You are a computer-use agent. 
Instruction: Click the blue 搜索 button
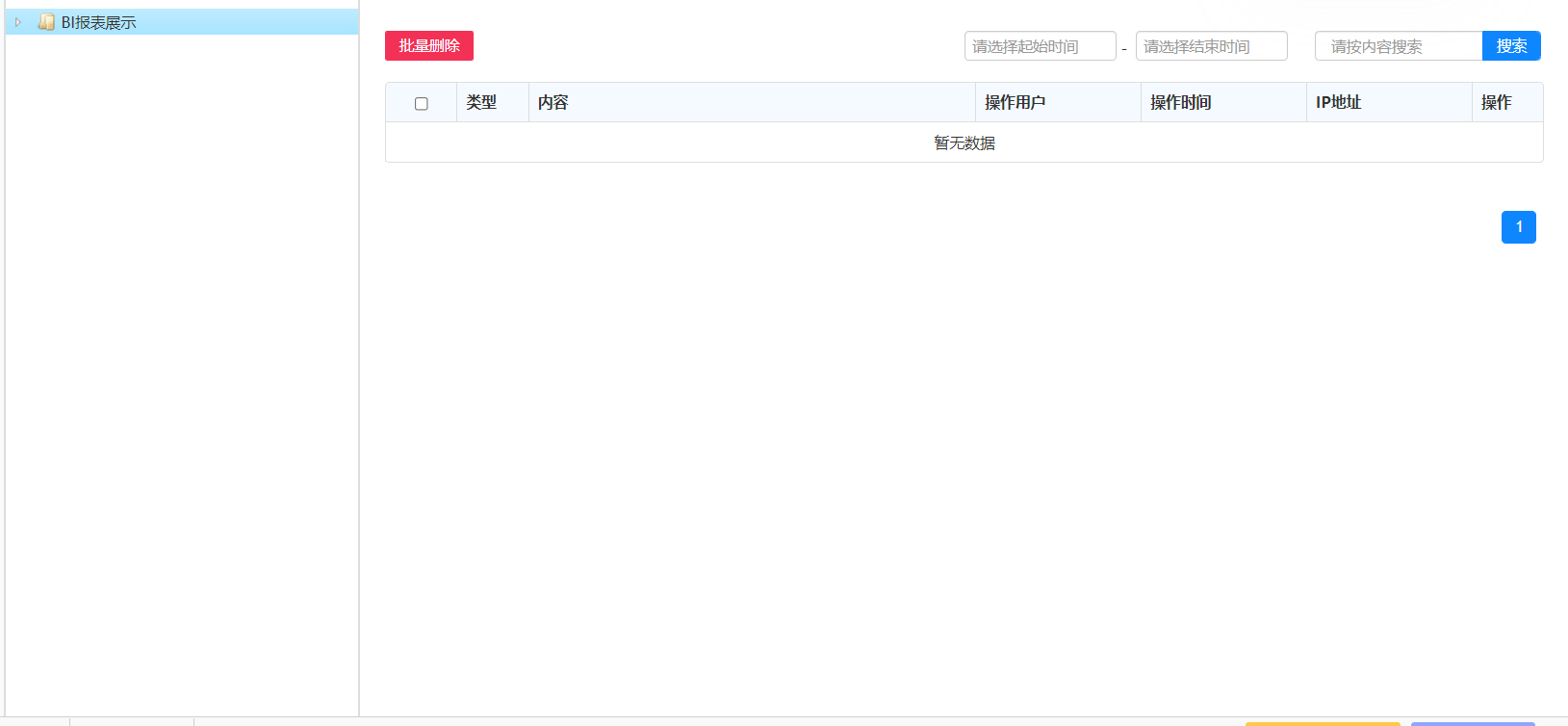[x=1511, y=46]
